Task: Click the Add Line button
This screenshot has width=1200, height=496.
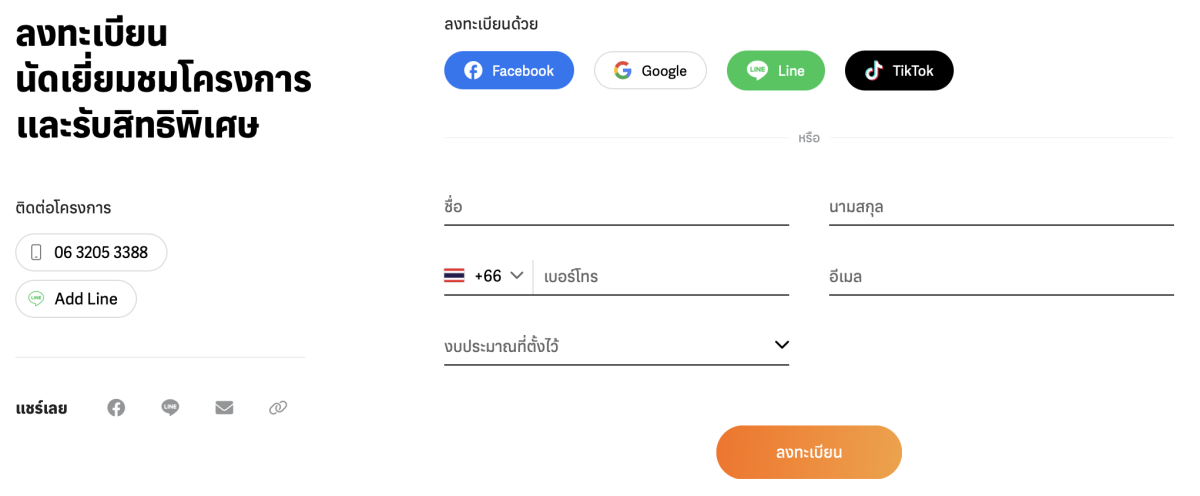Action: pos(76,299)
